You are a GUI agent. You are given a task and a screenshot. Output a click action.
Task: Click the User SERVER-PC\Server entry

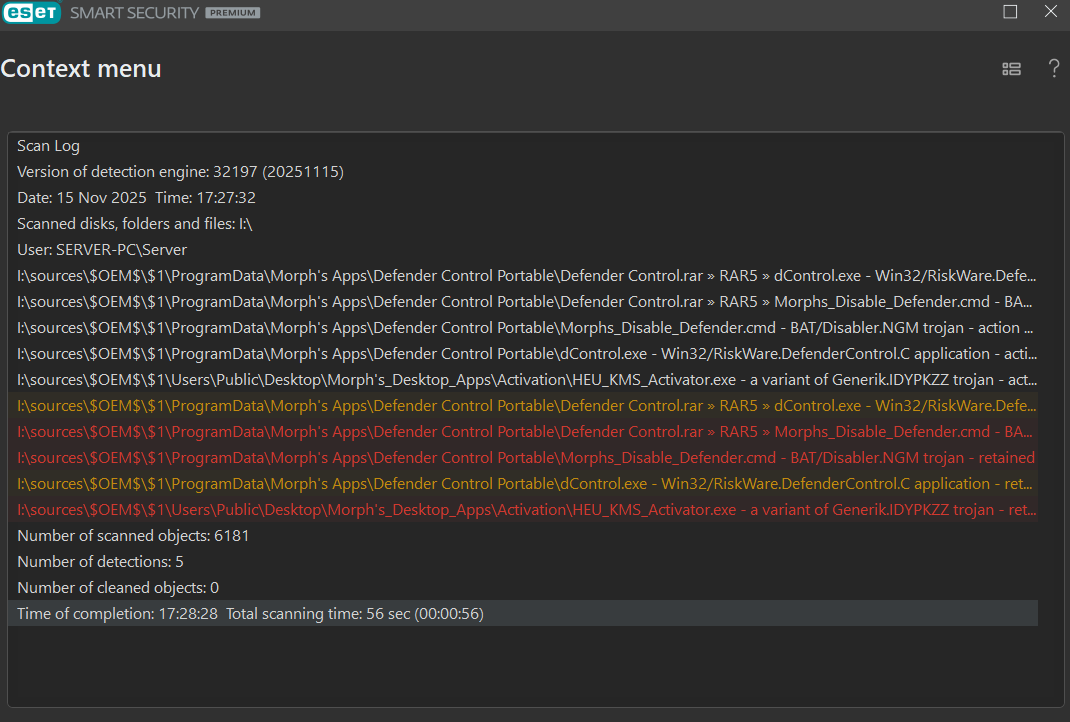pos(102,250)
